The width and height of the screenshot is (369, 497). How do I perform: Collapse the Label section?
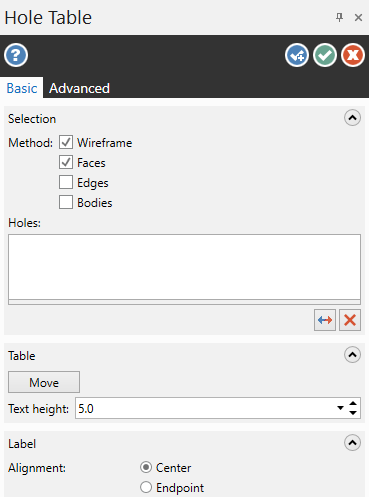352,443
